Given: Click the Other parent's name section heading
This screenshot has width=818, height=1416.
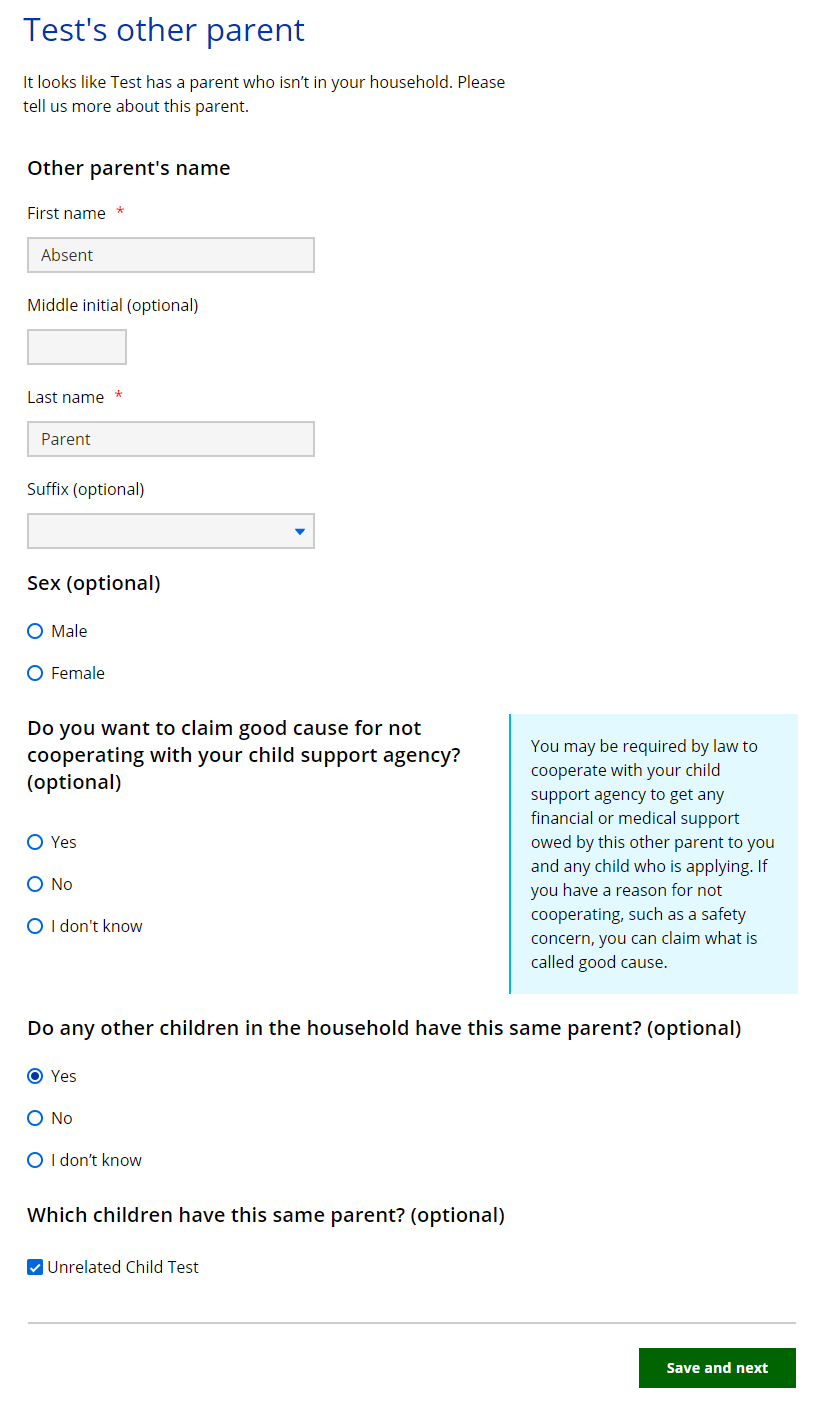Looking at the screenshot, I should coord(129,168).
